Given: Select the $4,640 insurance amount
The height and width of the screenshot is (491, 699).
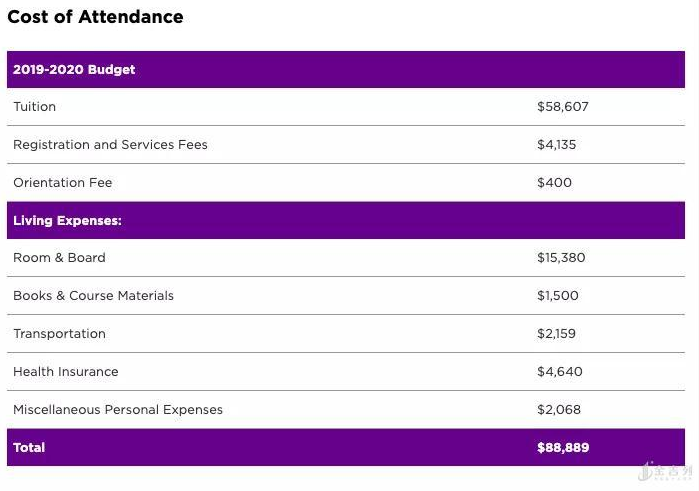Looking at the screenshot, I should pos(560,372).
